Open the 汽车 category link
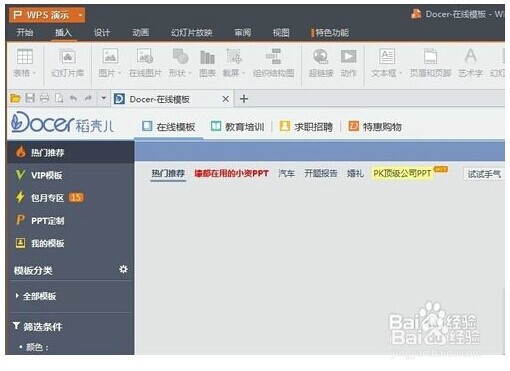 coord(287,173)
